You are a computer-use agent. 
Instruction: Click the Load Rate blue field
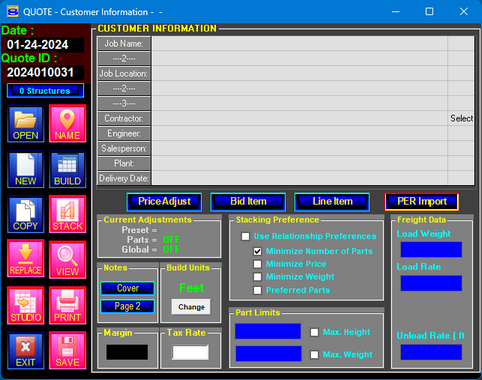pos(431,283)
